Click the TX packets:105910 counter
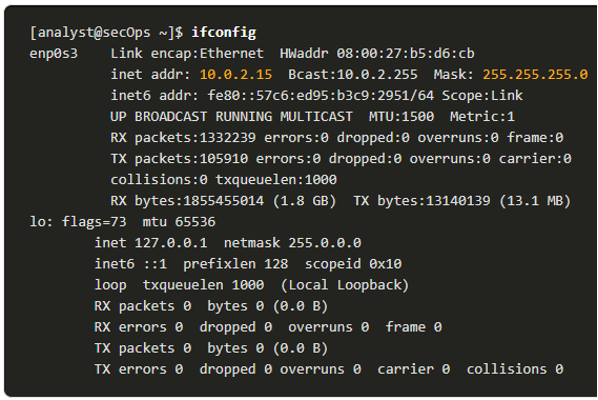The width and height of the screenshot is (598, 400). (x=179, y=159)
